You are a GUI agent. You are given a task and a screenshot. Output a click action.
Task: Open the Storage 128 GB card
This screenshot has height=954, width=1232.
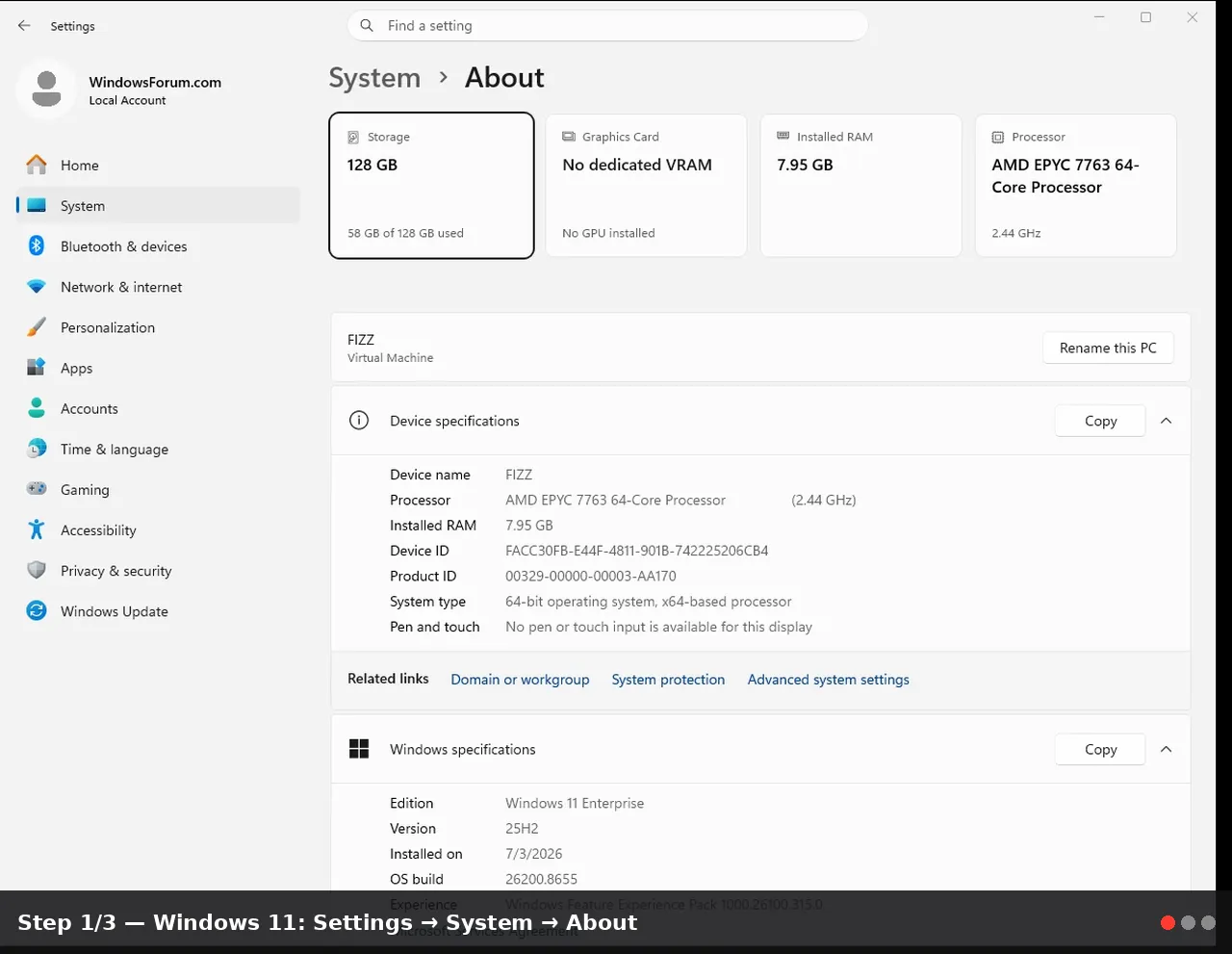[431, 186]
